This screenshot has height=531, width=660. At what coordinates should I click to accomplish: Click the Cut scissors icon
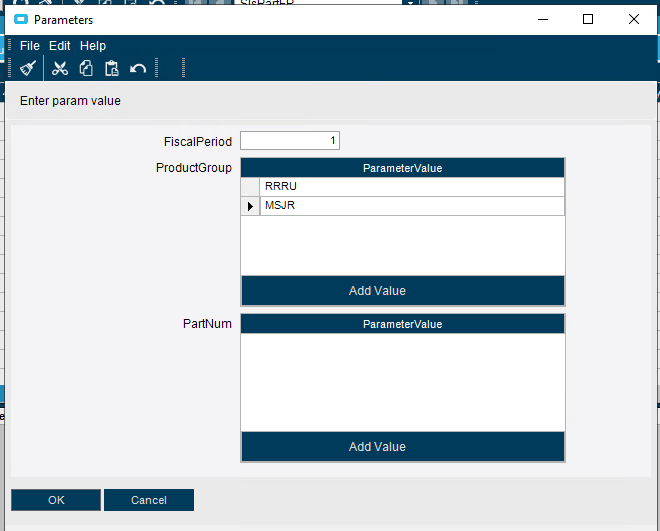coord(60,68)
